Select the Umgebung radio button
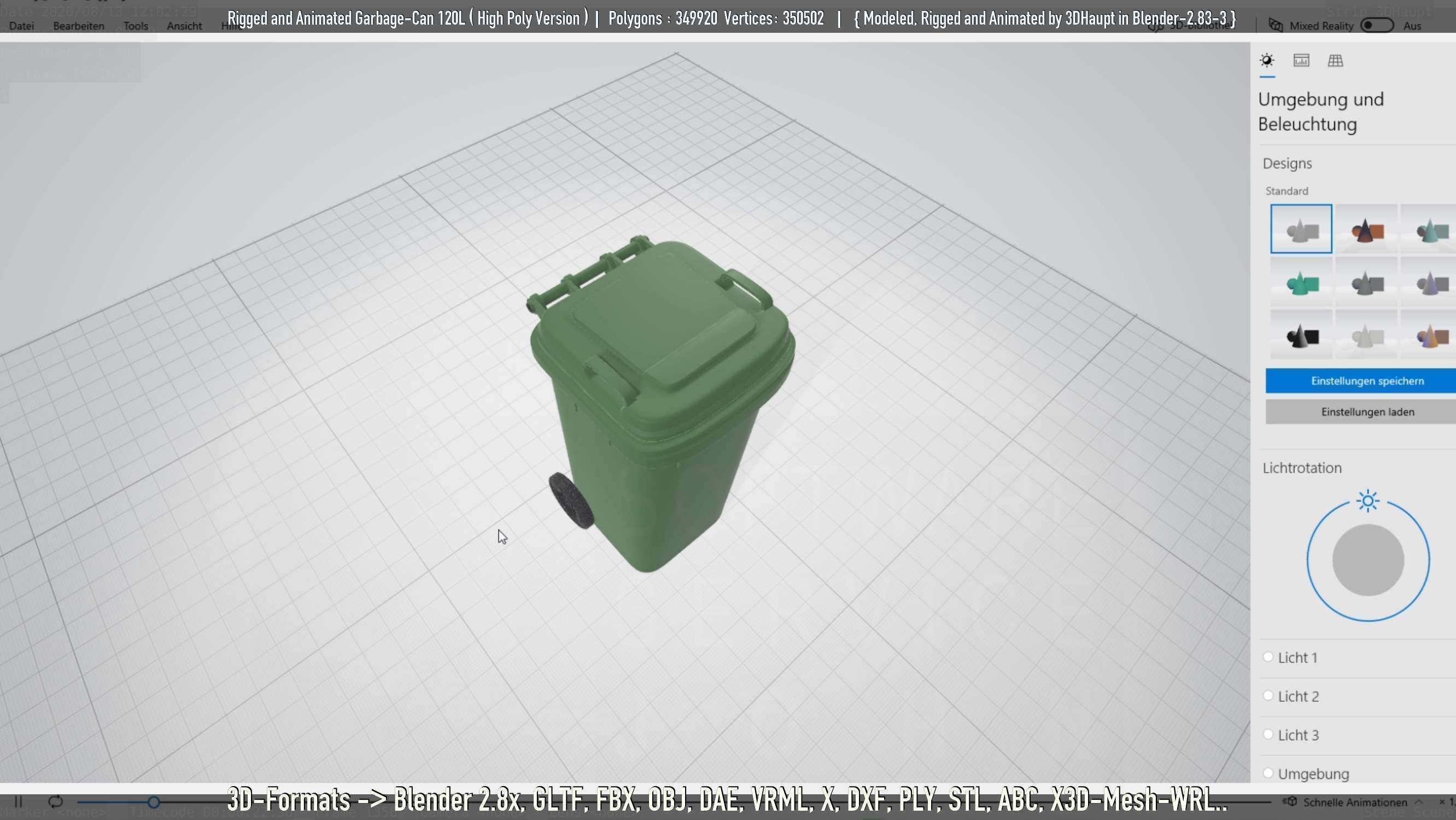 (x=1268, y=772)
